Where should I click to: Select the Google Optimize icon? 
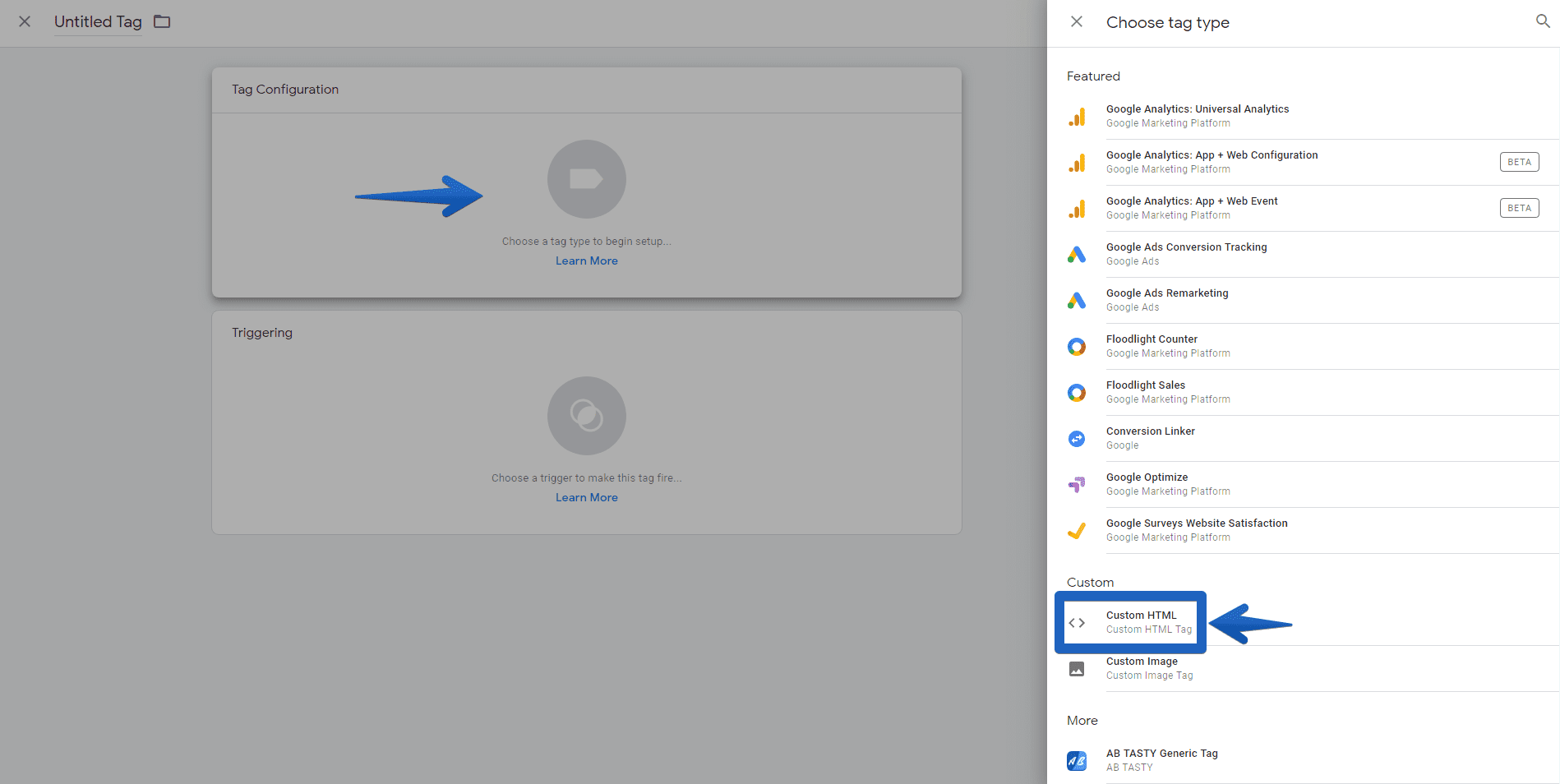click(x=1077, y=484)
